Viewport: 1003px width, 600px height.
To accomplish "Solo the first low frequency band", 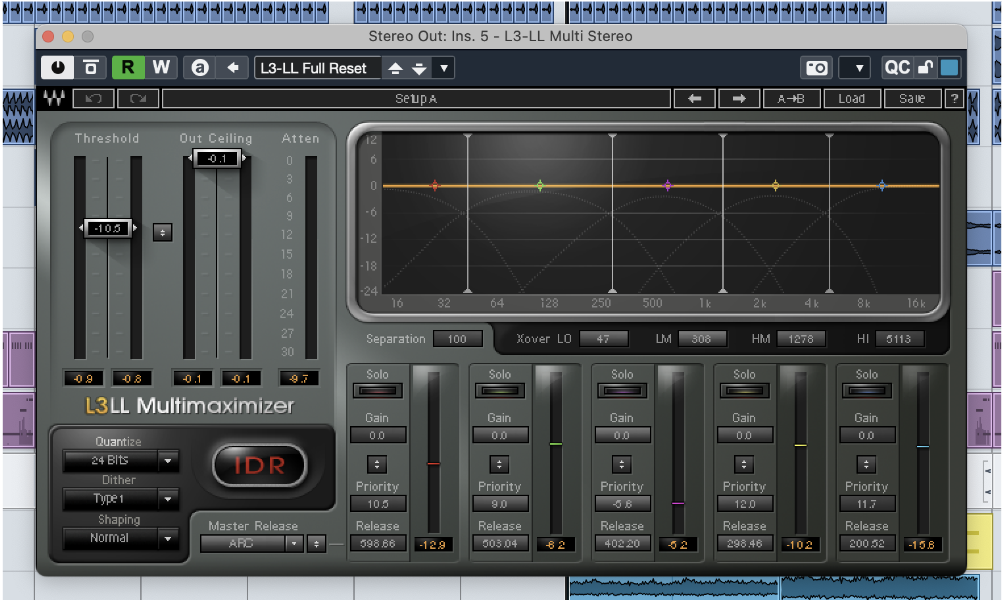I will tap(378, 390).
